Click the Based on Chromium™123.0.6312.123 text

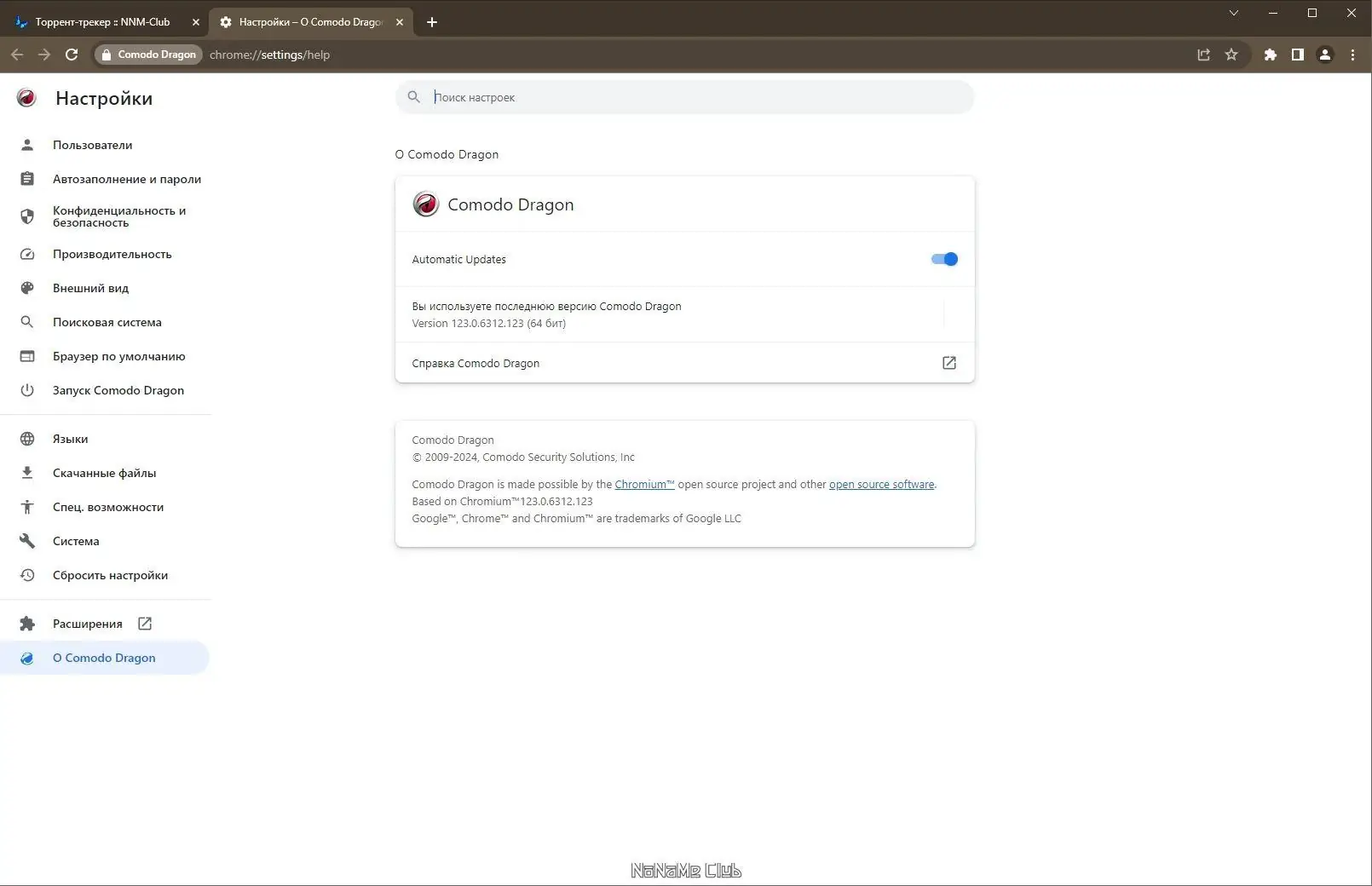[502, 501]
